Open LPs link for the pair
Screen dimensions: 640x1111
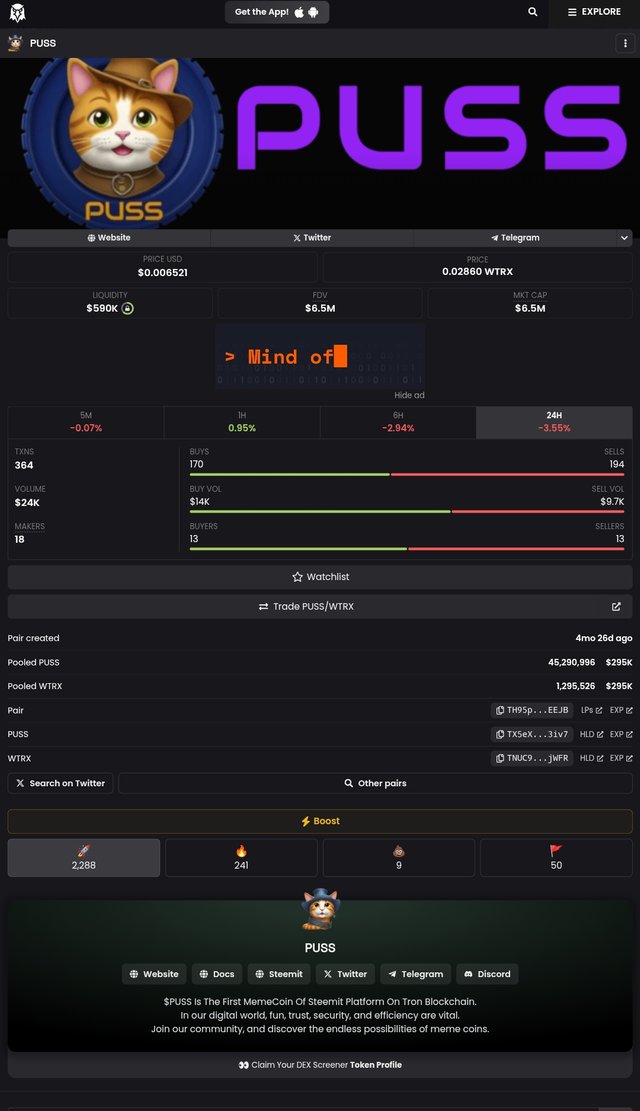coord(591,710)
